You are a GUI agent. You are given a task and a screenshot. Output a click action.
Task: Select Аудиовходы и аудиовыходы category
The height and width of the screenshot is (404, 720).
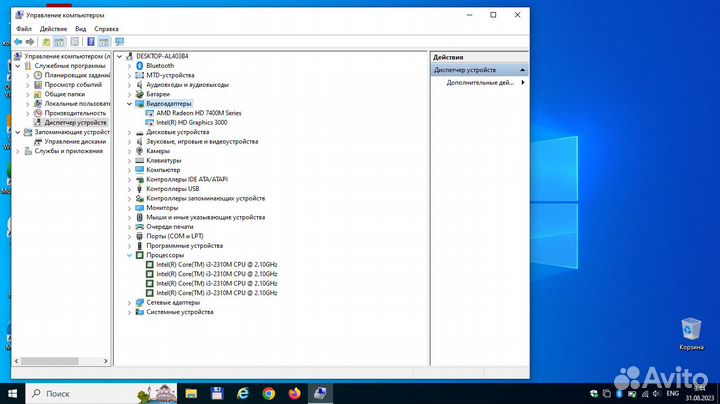coord(187,85)
